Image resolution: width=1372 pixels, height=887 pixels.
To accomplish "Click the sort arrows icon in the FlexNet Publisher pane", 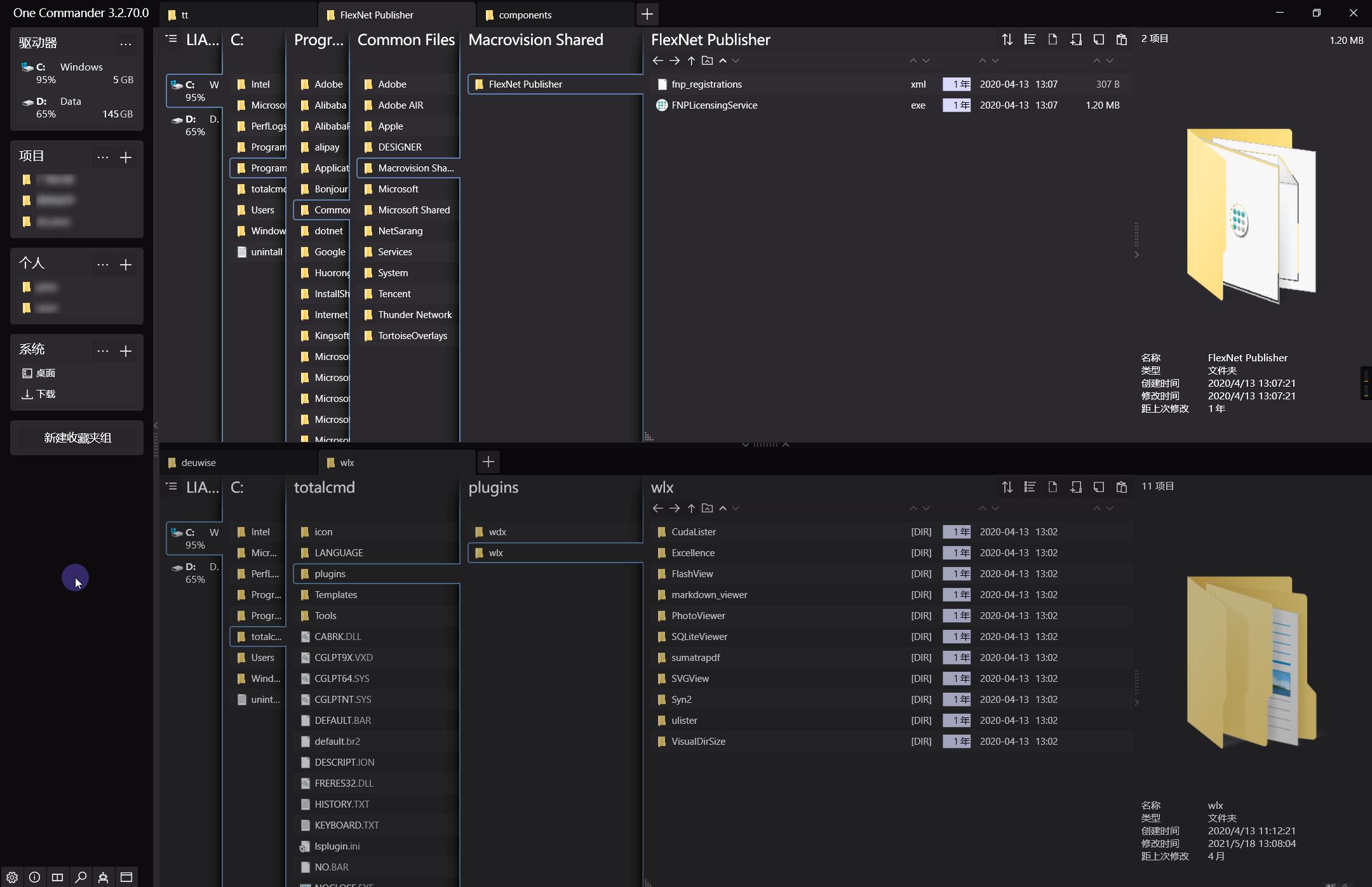I will pyautogui.click(x=1007, y=39).
